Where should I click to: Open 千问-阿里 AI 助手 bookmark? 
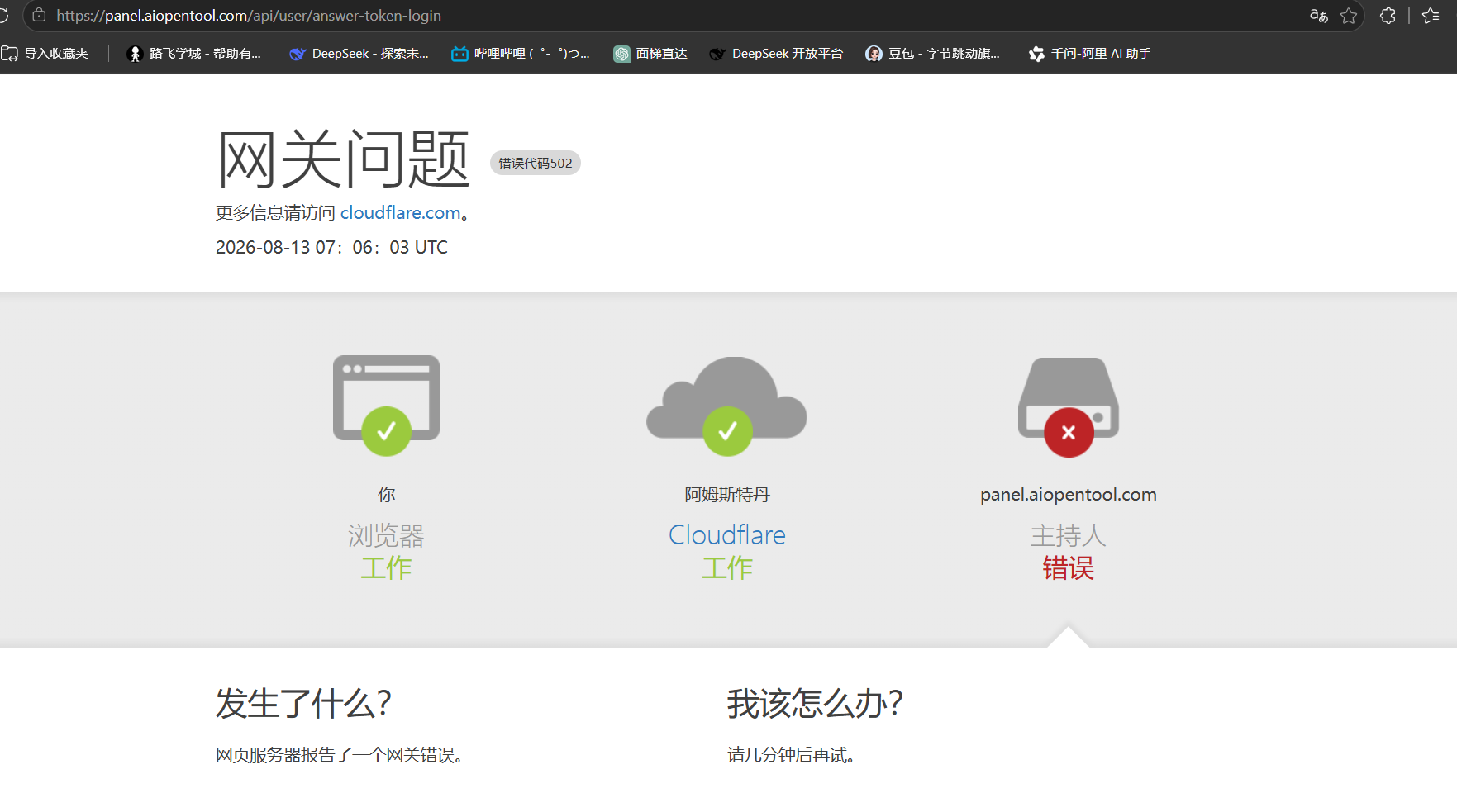[x=1090, y=54]
